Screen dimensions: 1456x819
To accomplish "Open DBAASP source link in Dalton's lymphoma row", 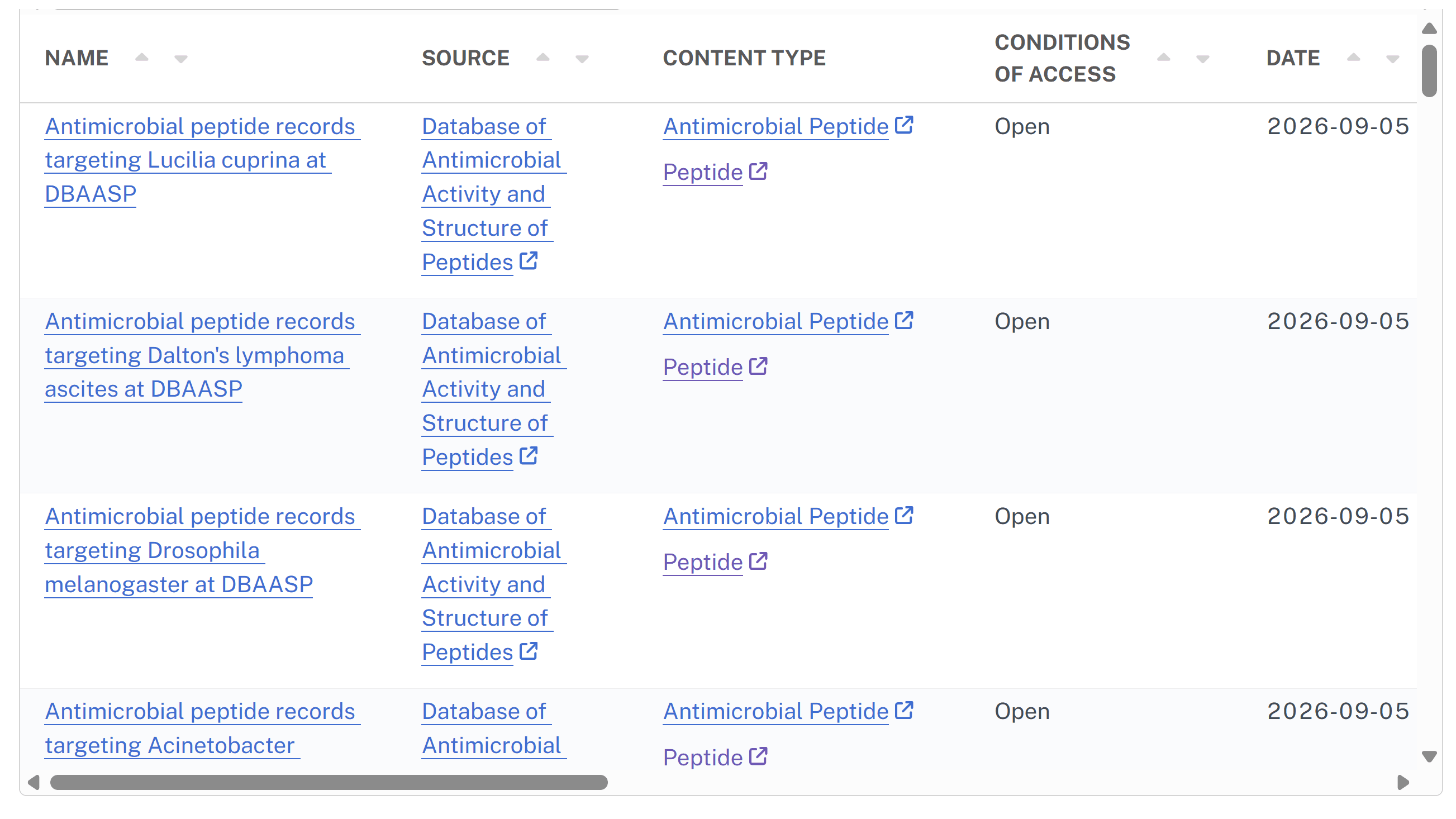I will coord(494,389).
